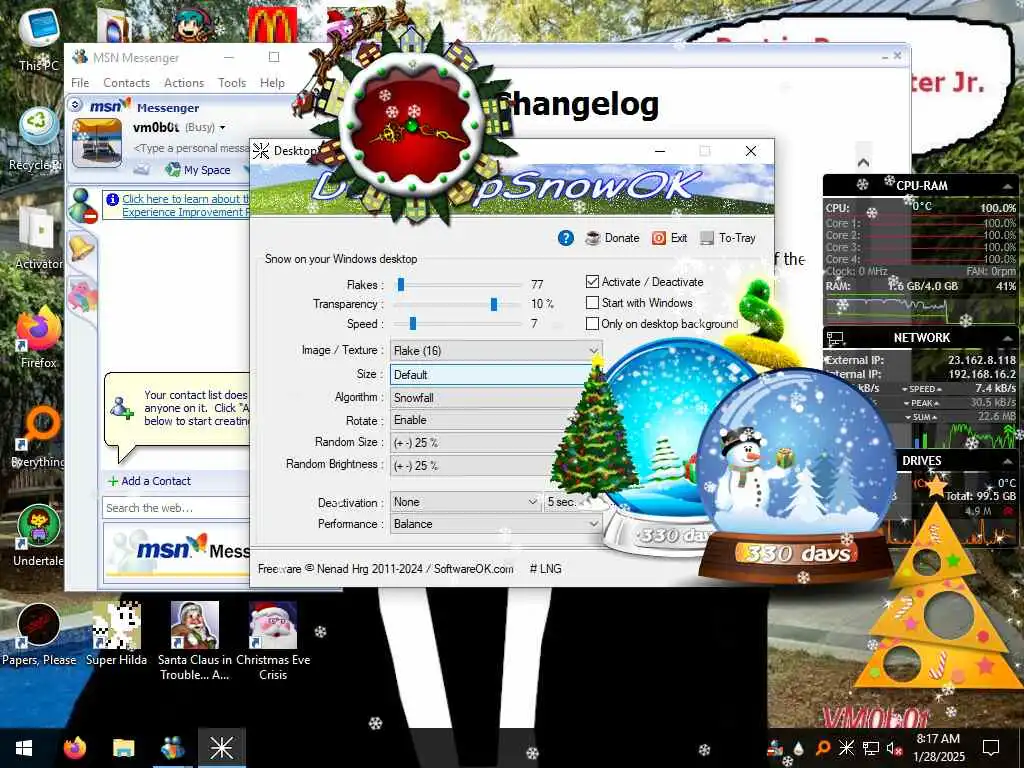Image resolution: width=1024 pixels, height=768 pixels.
Task: Open the Everything tray search icon
Action: coord(823,748)
